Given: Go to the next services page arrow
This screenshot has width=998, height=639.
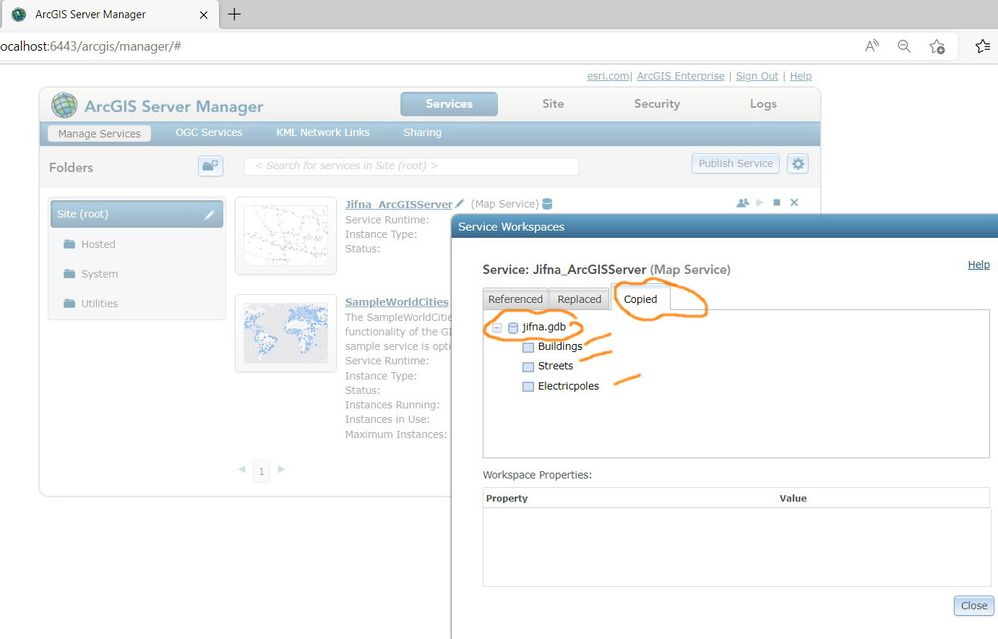Looking at the screenshot, I should coord(281,470).
